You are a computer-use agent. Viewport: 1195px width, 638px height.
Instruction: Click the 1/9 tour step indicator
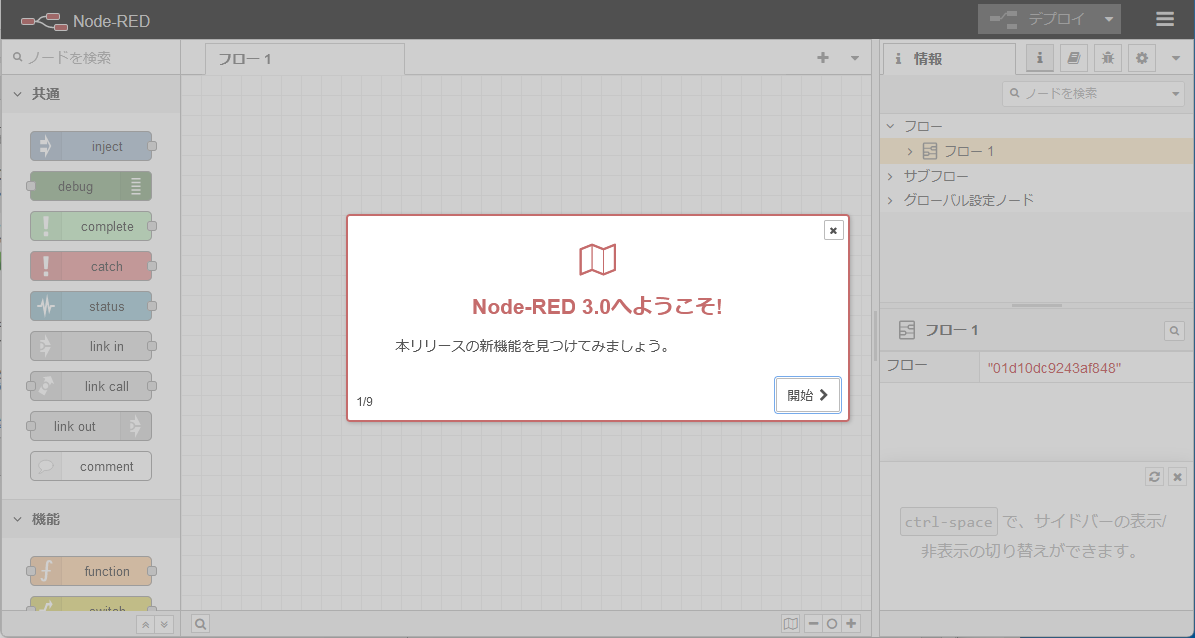pos(364,402)
